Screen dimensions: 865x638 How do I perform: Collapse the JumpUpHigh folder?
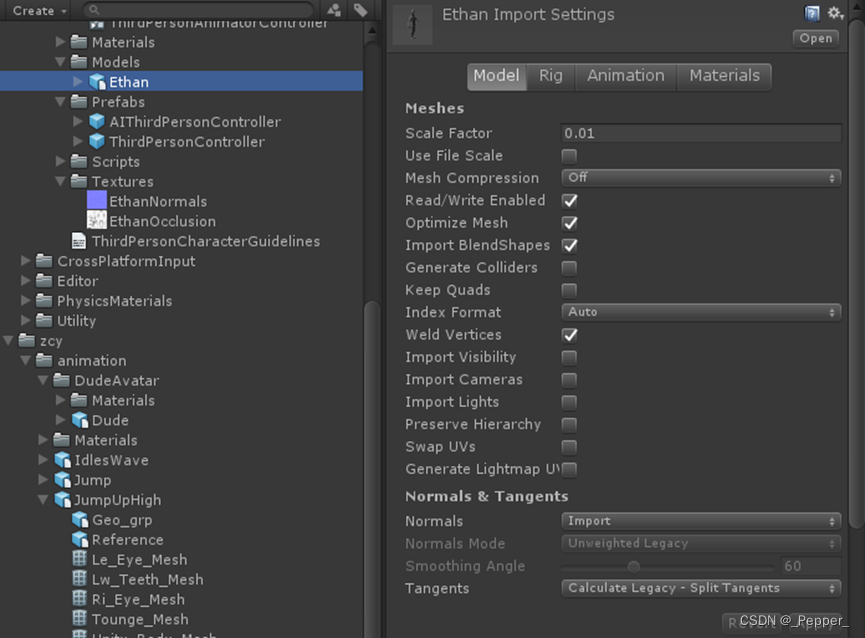(x=42, y=499)
